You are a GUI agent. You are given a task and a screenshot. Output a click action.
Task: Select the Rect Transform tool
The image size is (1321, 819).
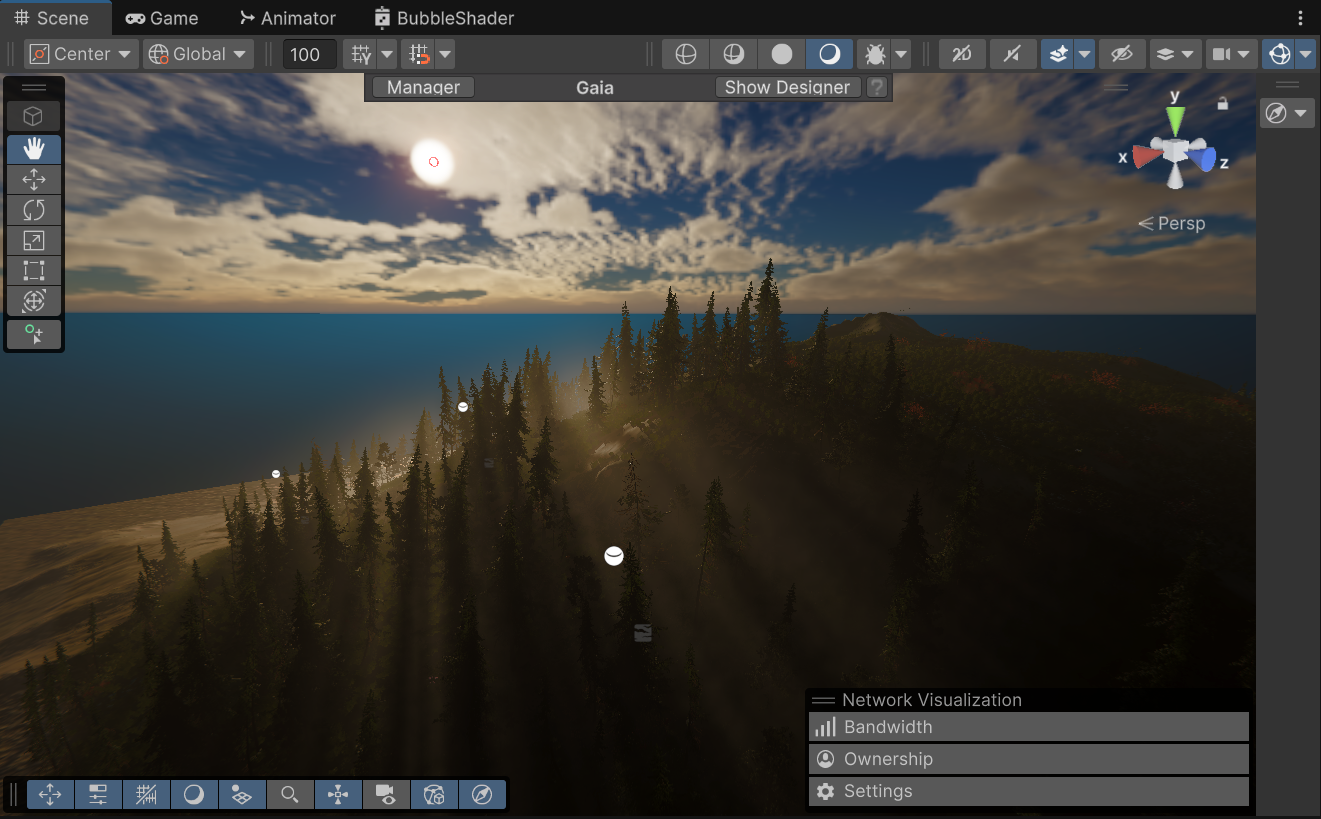[x=33, y=270]
